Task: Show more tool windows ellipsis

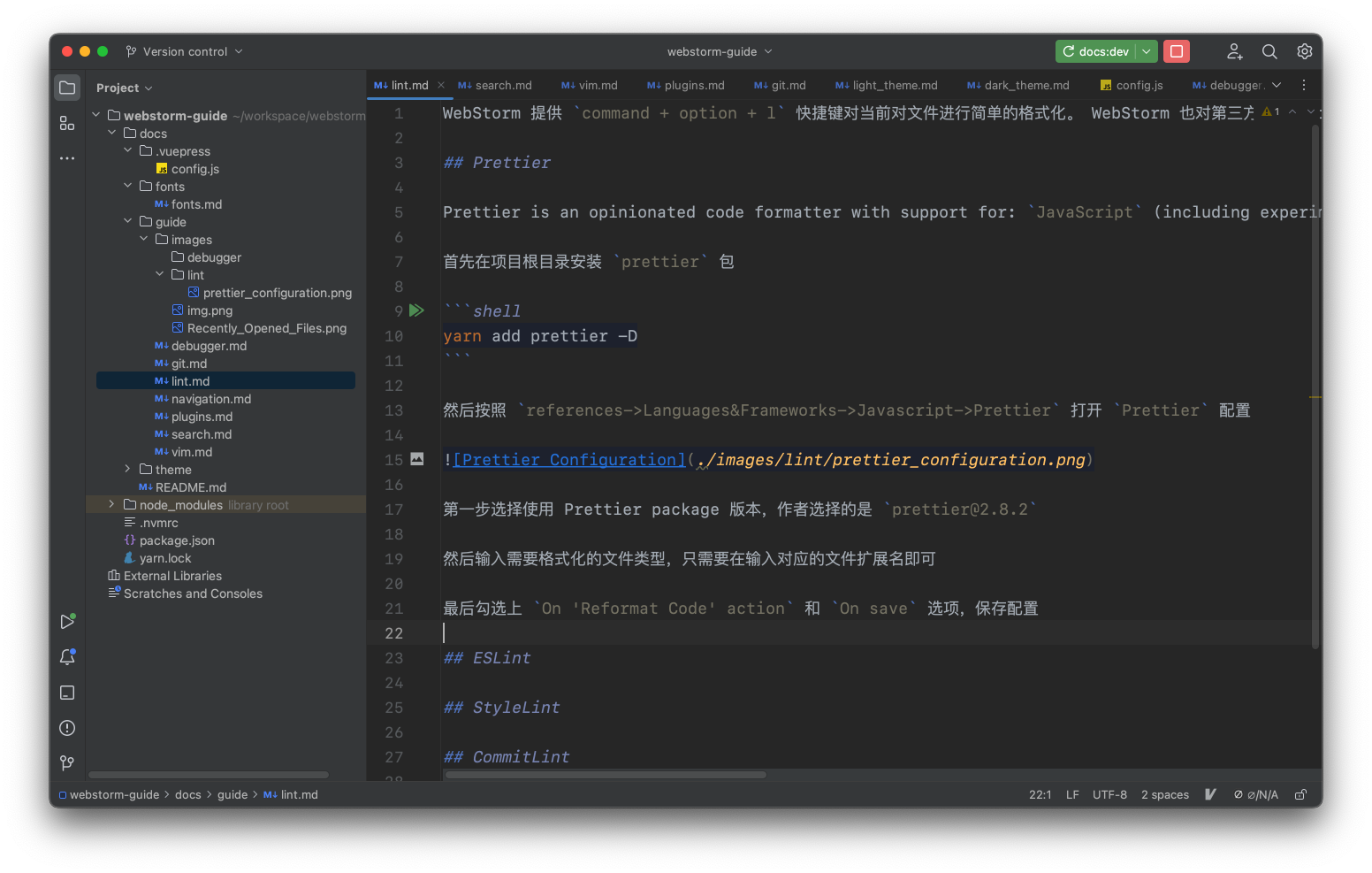Action: coord(67,158)
